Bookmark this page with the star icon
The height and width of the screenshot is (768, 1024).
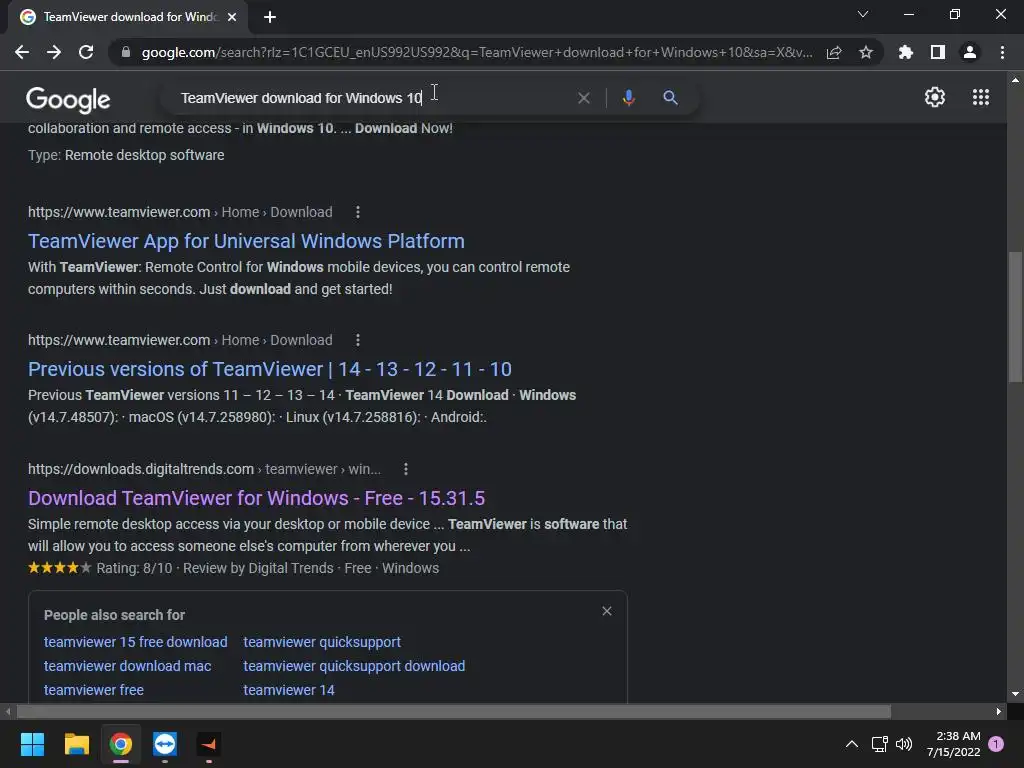click(866, 52)
